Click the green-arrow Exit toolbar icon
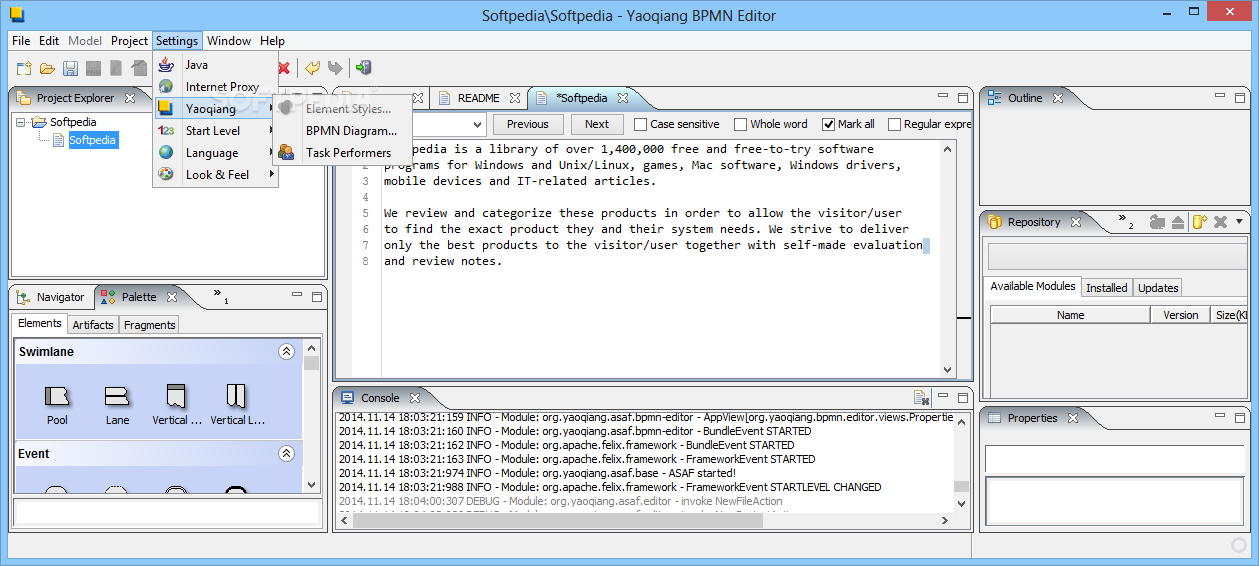Screen dimensions: 1259x566 click(364, 68)
